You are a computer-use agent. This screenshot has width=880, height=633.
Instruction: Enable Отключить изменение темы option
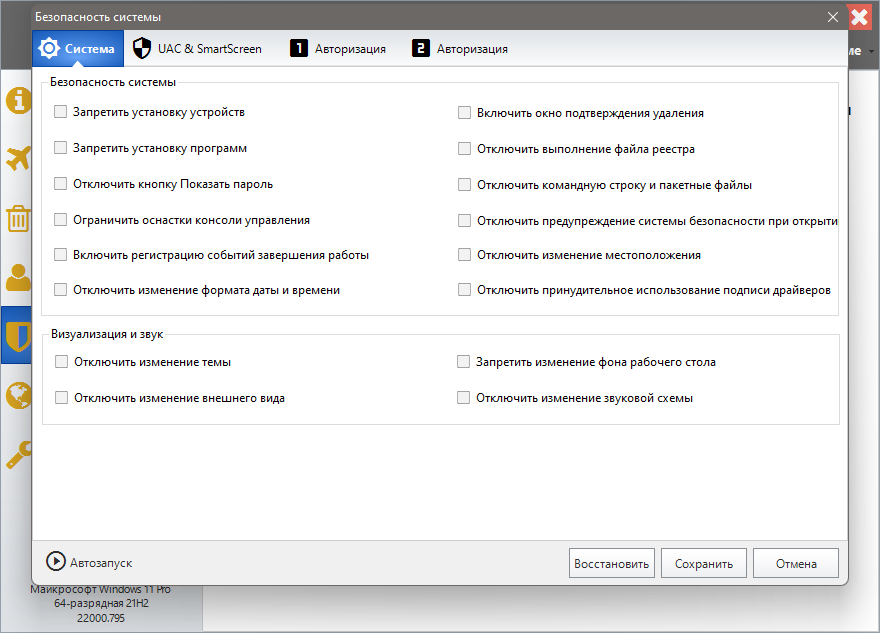(62, 362)
